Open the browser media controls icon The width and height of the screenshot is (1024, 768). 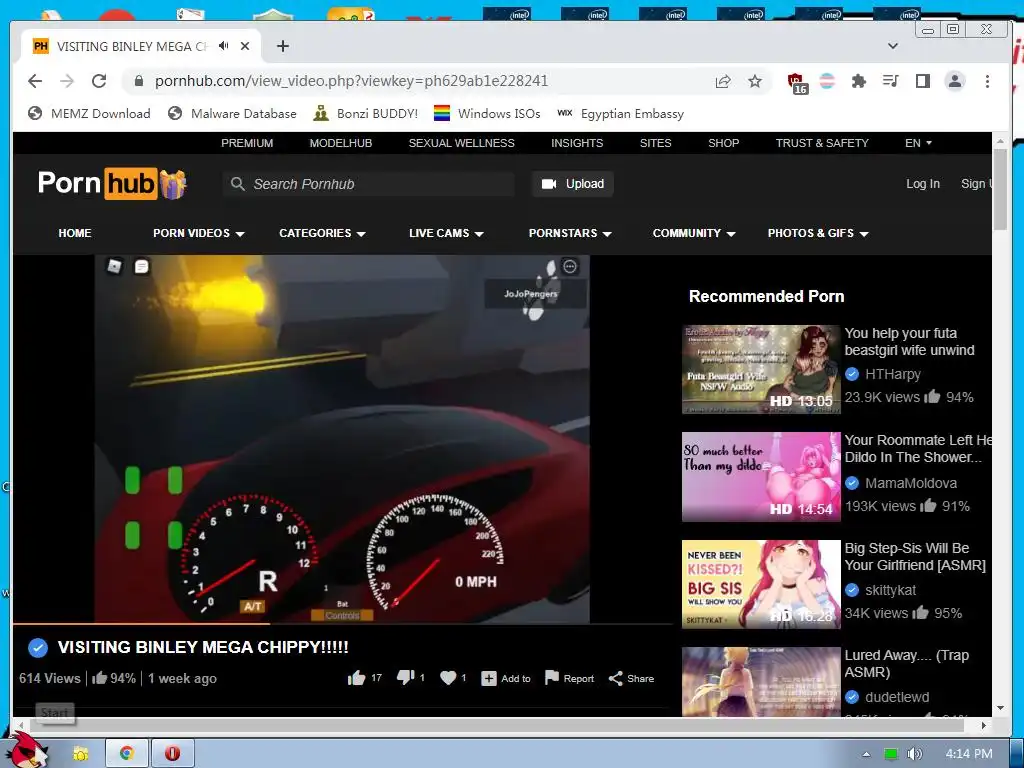tap(891, 81)
